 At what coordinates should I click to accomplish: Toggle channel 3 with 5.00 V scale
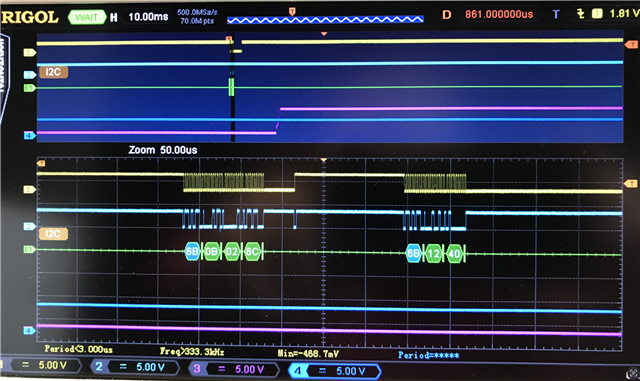(233, 369)
